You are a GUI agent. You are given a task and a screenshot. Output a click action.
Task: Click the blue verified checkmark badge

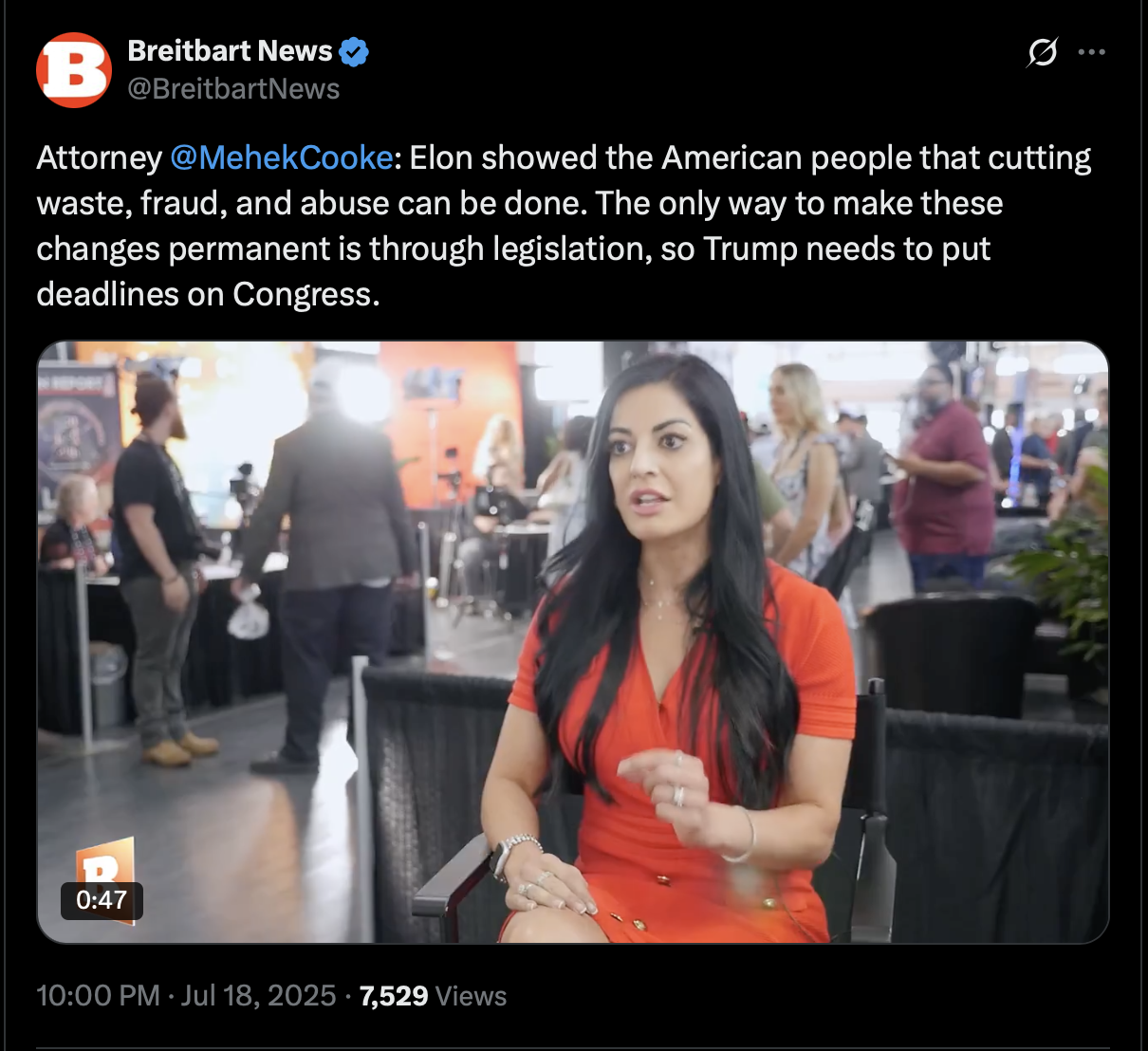tap(354, 51)
